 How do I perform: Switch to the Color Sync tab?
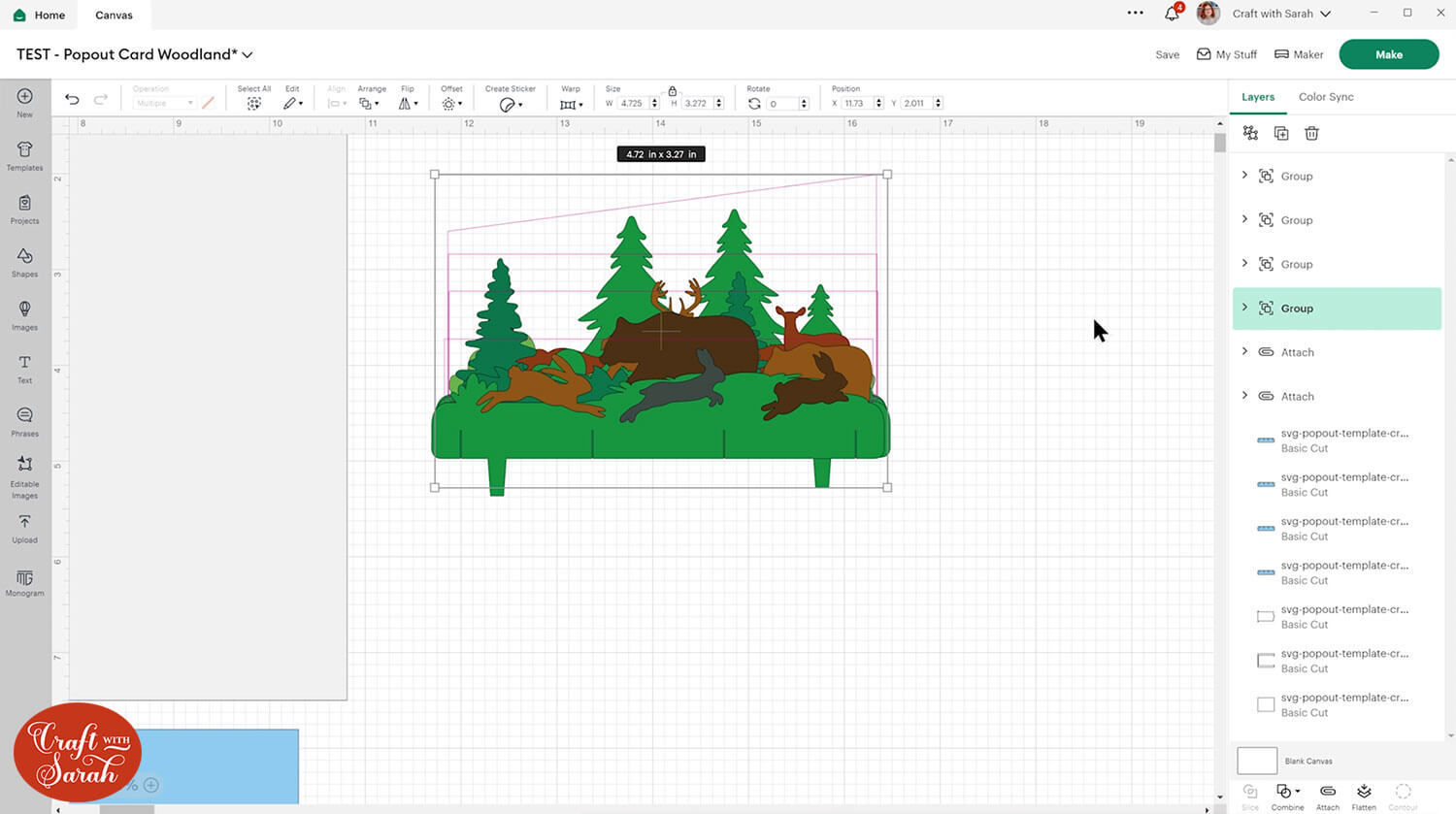(x=1326, y=97)
